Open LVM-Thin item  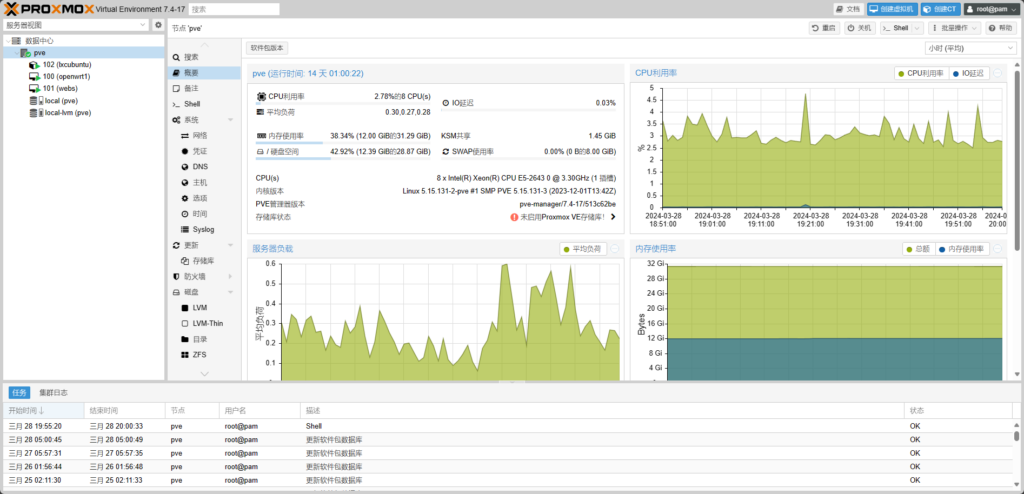(x=204, y=323)
